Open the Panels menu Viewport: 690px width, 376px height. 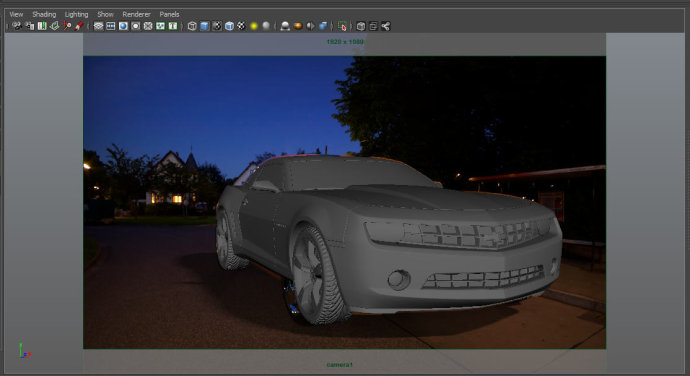pos(169,15)
